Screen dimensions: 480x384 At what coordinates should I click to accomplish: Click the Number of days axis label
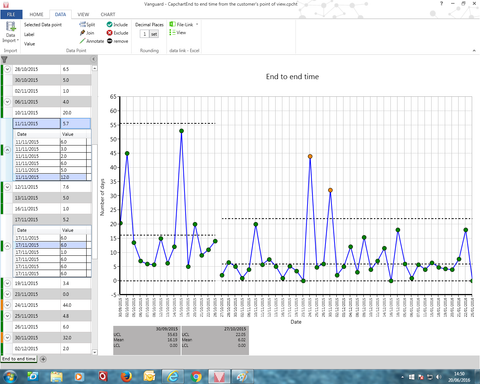pos(102,197)
